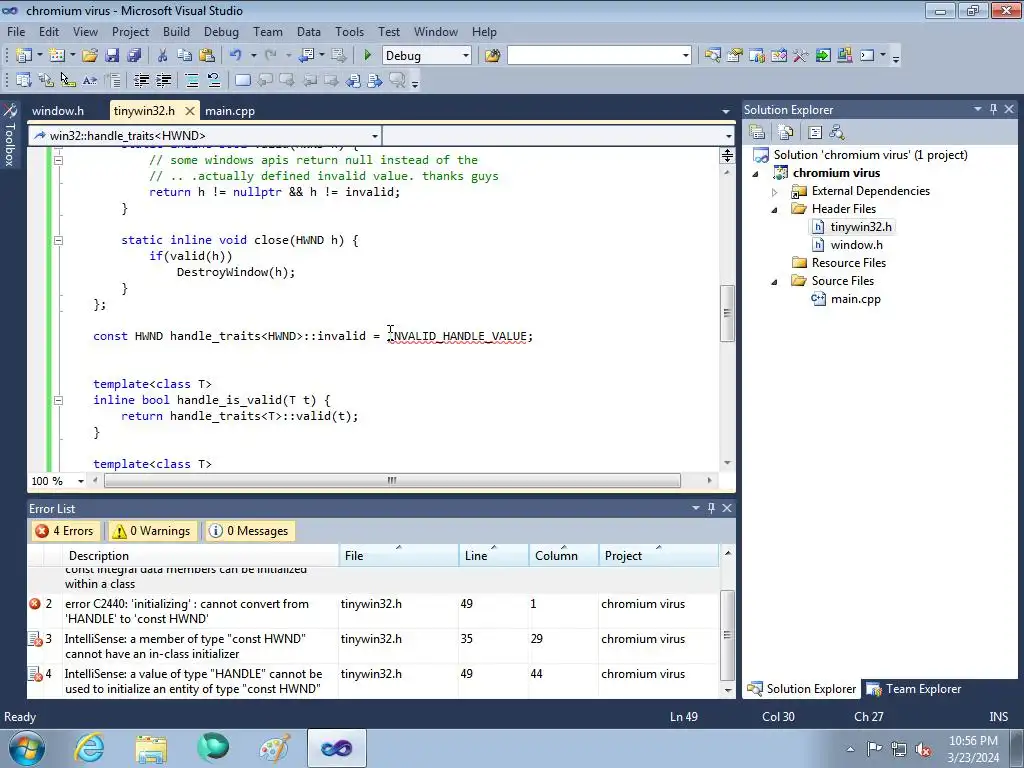Viewport: 1024px width, 768px height.
Task: Save the current file with floppy icon
Action: (112, 56)
